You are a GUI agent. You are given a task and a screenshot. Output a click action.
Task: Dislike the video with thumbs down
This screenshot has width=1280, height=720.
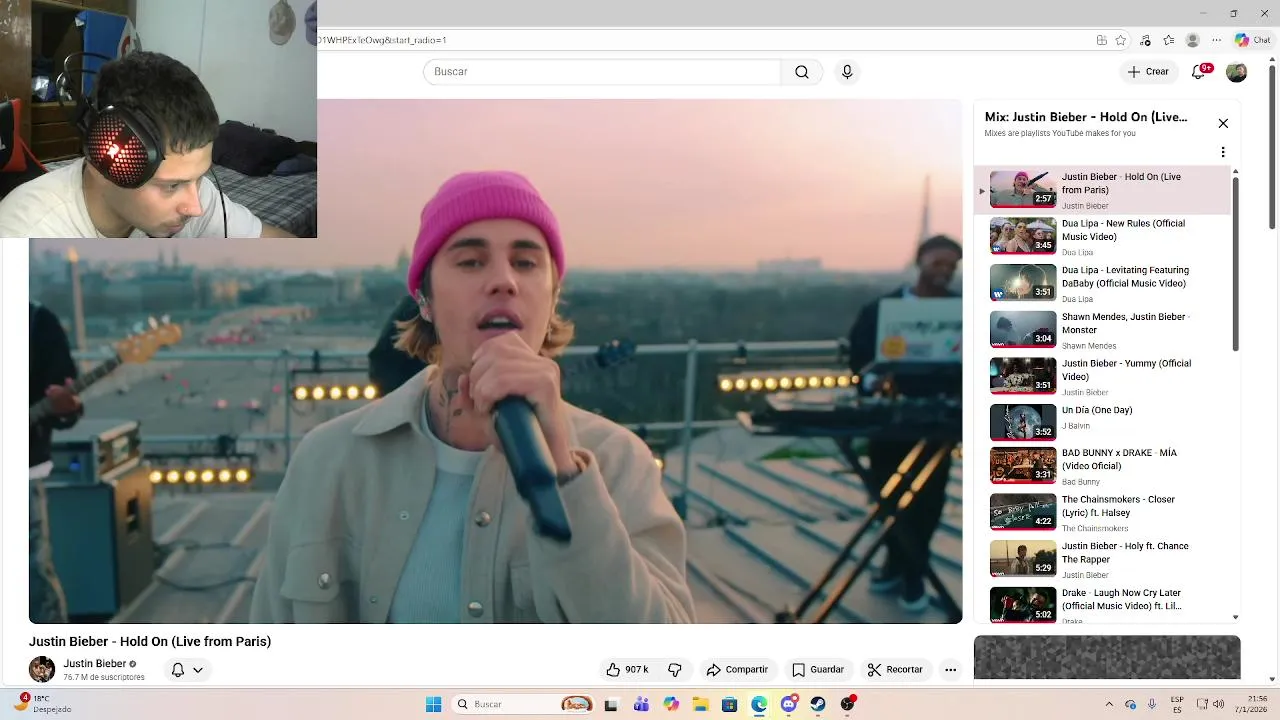click(x=675, y=670)
